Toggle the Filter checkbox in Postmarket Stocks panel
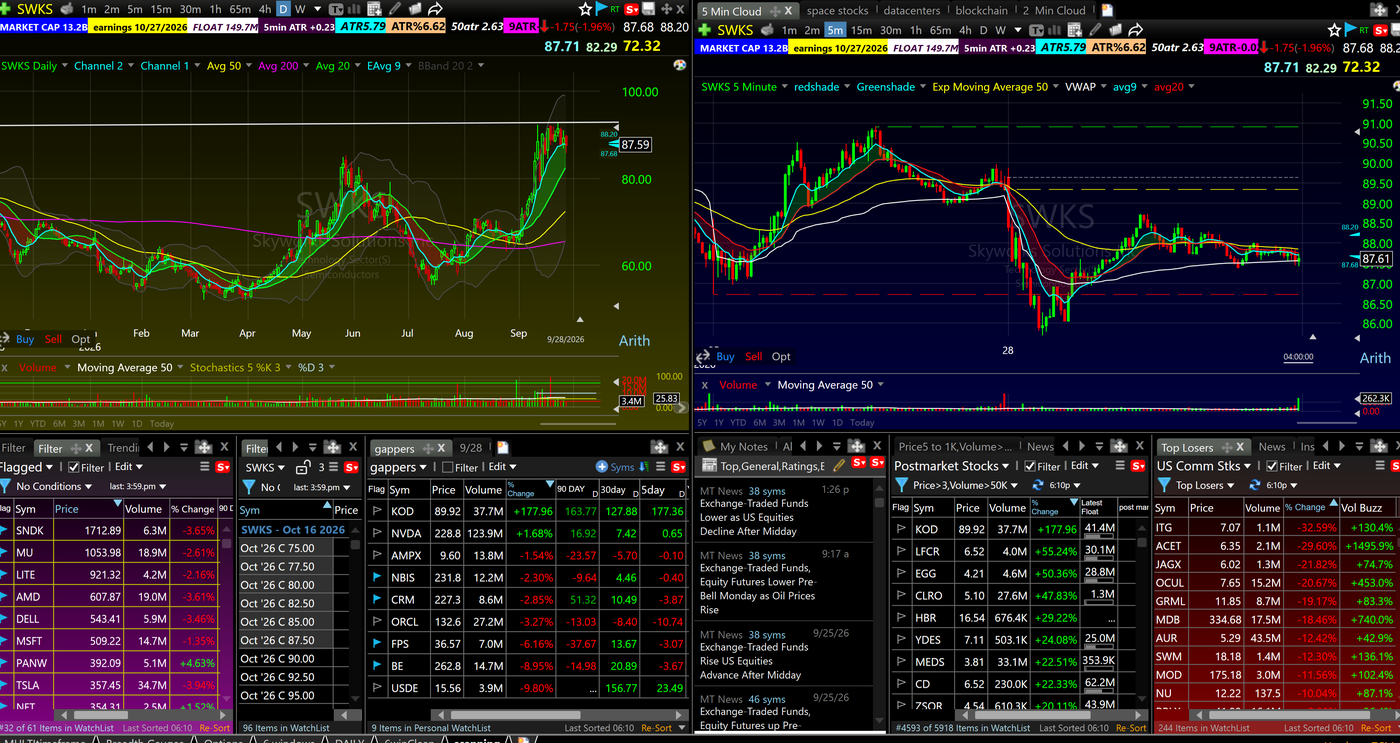The width and height of the screenshot is (1400, 743). pos(1030,466)
